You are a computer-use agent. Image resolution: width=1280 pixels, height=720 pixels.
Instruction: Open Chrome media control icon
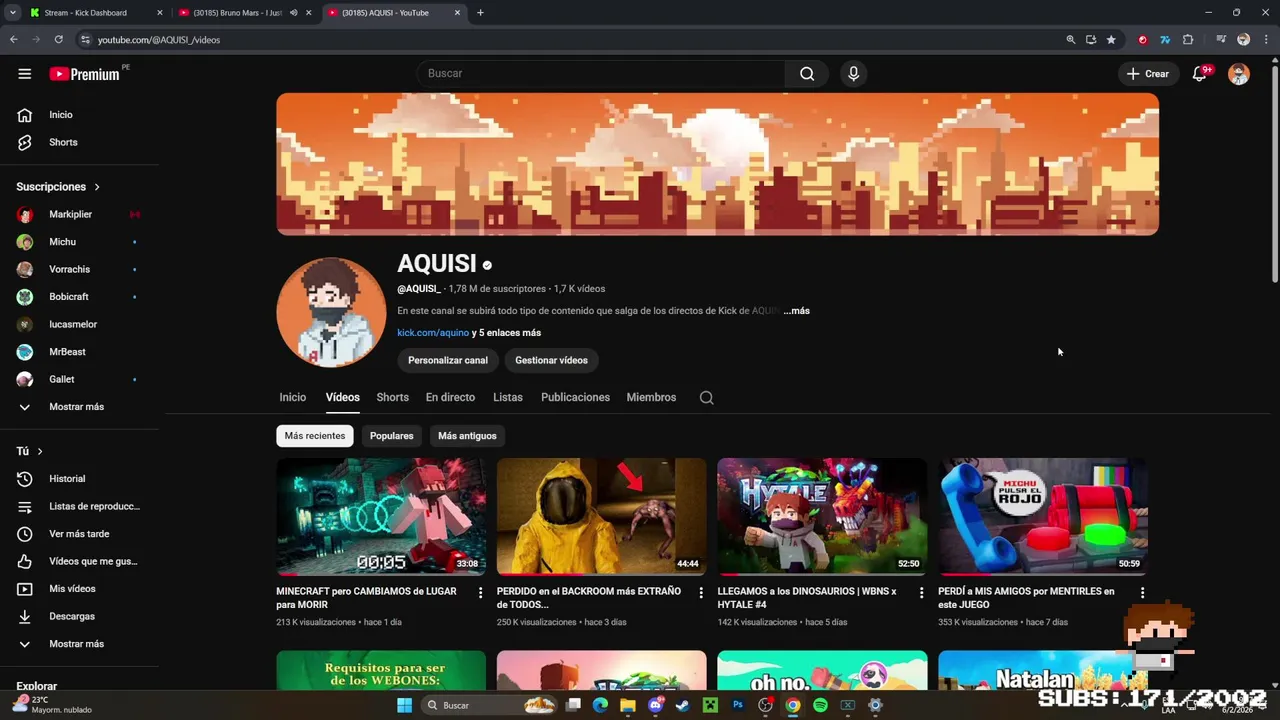point(1221,40)
